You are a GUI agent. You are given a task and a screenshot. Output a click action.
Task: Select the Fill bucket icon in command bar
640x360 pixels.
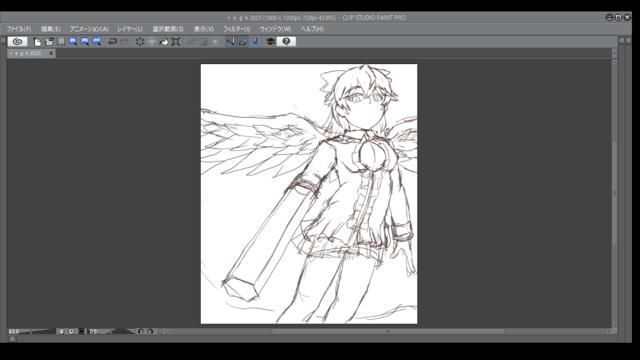click(x=164, y=42)
